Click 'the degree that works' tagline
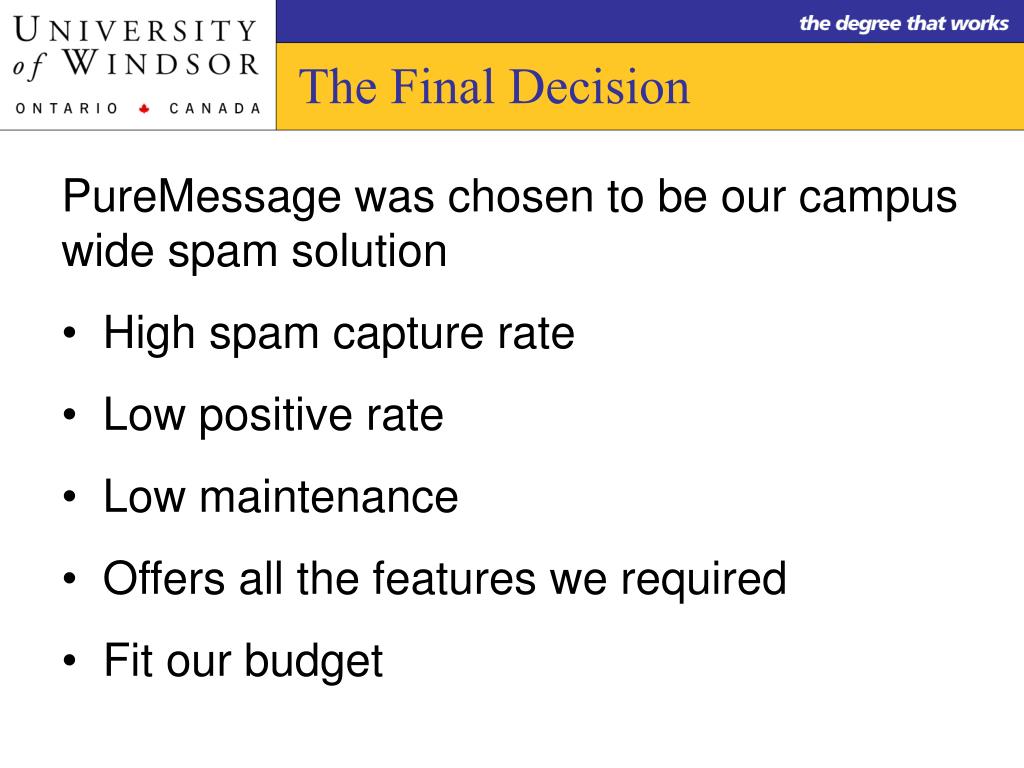The image size is (1024, 768). pos(904,24)
